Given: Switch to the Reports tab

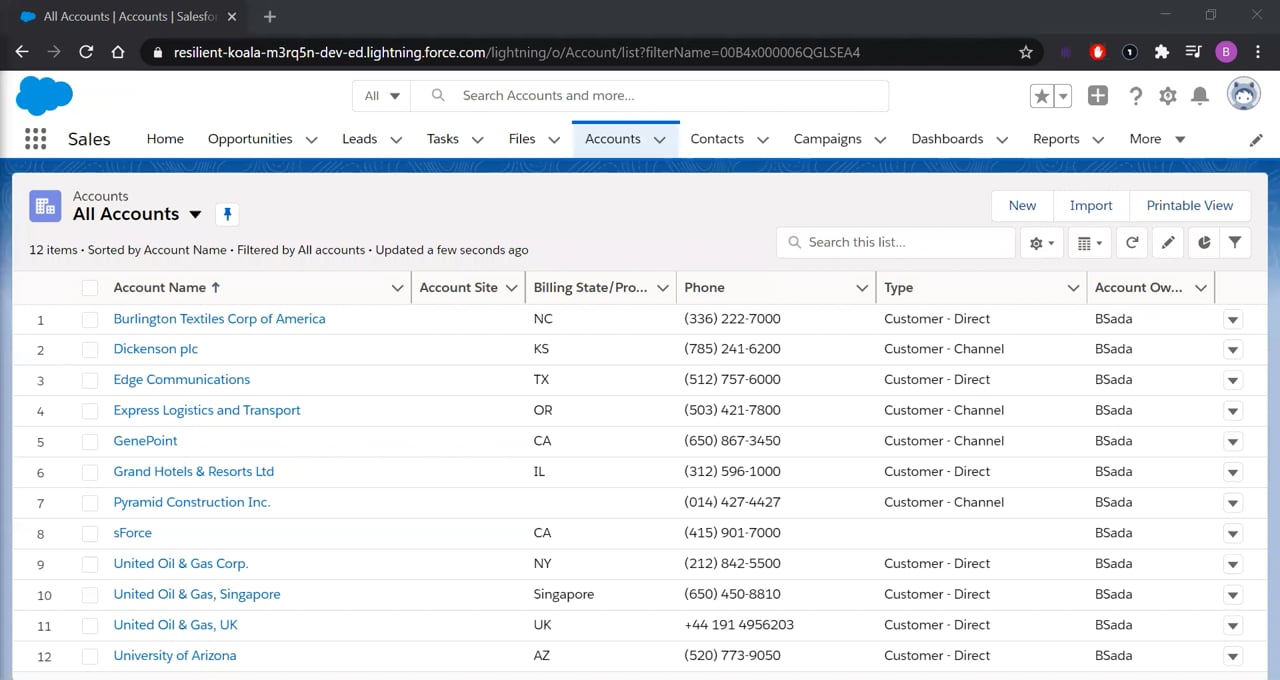Looking at the screenshot, I should pyautogui.click(x=1056, y=139).
